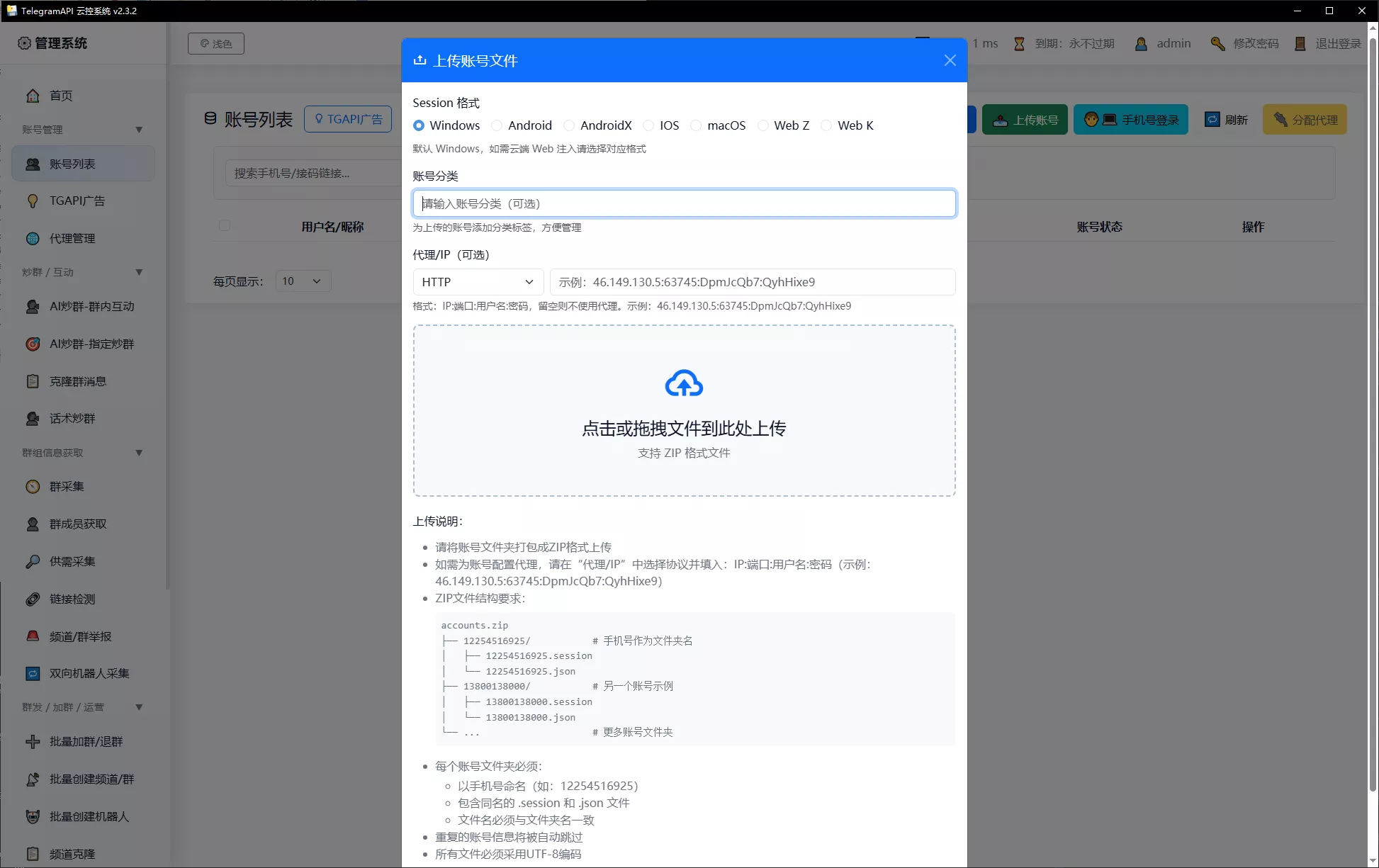
Task: Click the target icon beside AI炒群-指定炒群
Action: tap(33, 344)
